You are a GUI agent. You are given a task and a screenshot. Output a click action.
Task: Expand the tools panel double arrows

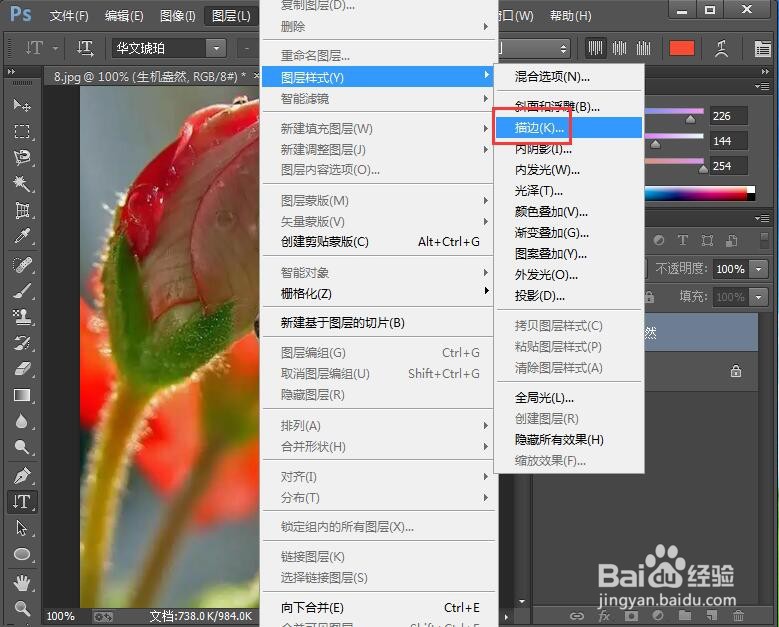pyautogui.click(x=11, y=72)
